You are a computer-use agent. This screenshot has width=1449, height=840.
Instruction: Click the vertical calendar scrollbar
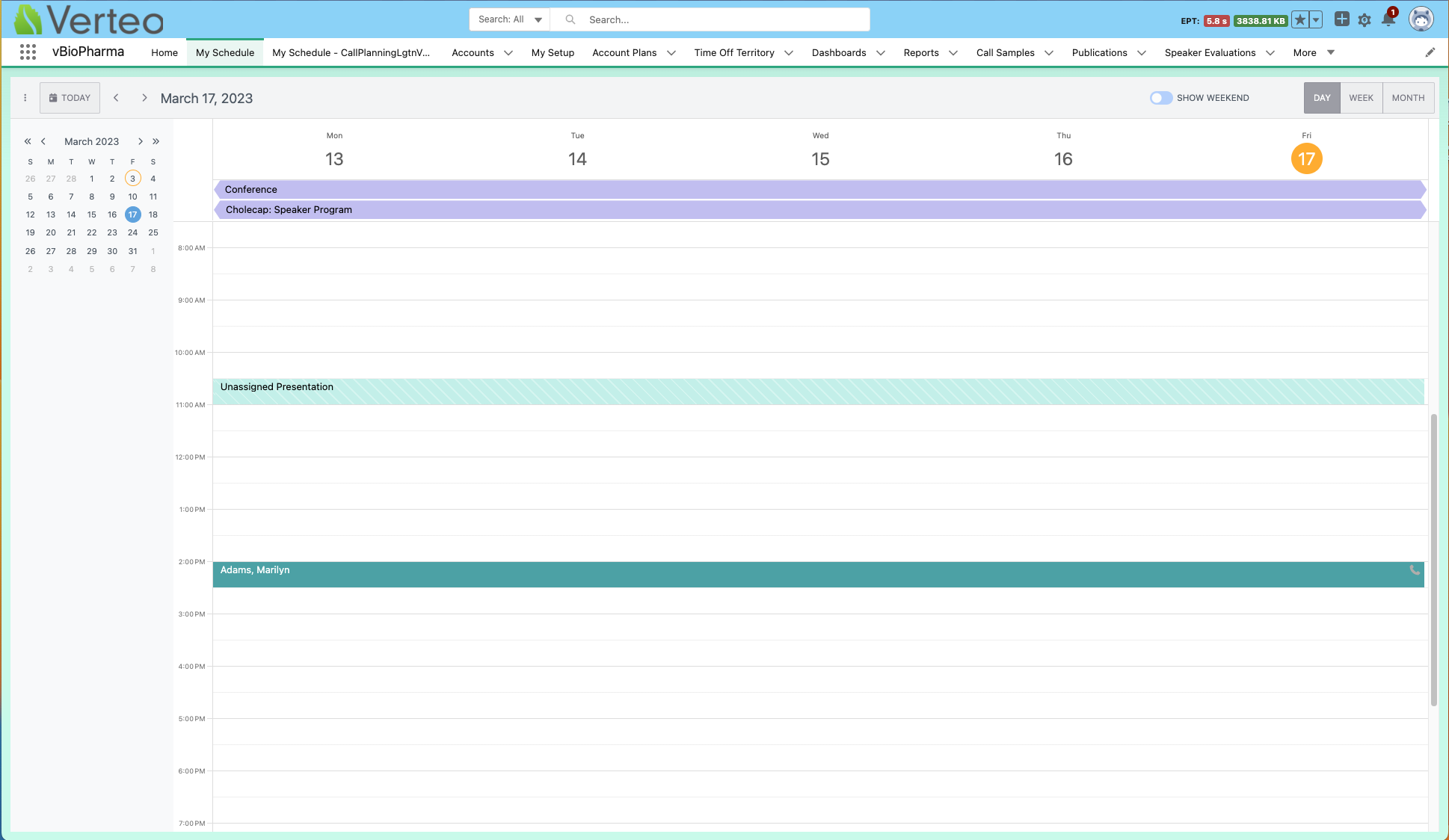tap(1433, 559)
